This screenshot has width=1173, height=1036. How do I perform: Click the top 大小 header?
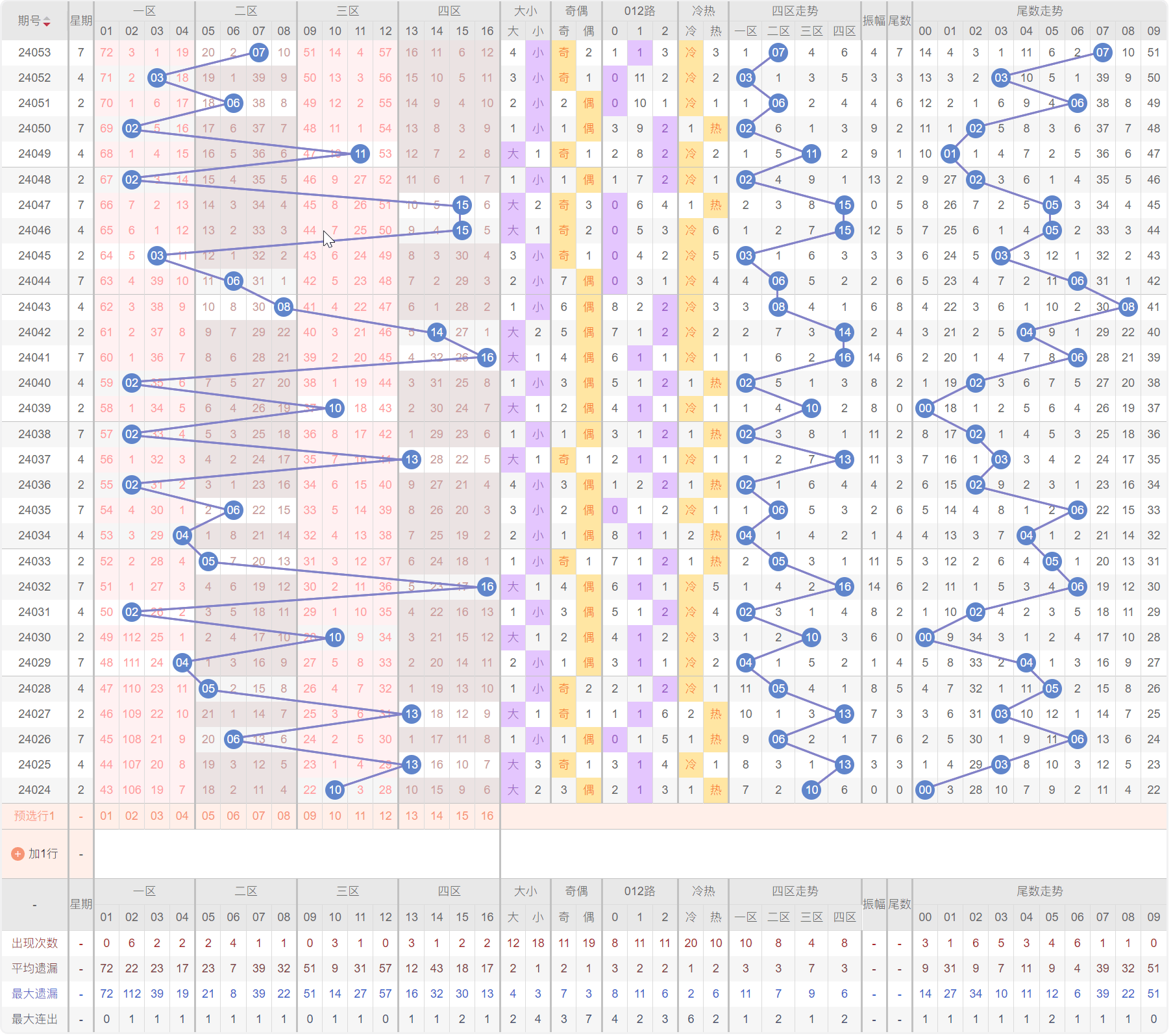pyautogui.click(x=526, y=11)
